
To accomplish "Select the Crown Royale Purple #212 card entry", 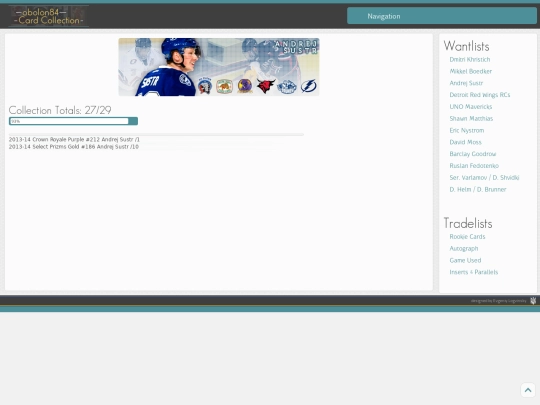I will pos(74,139).
